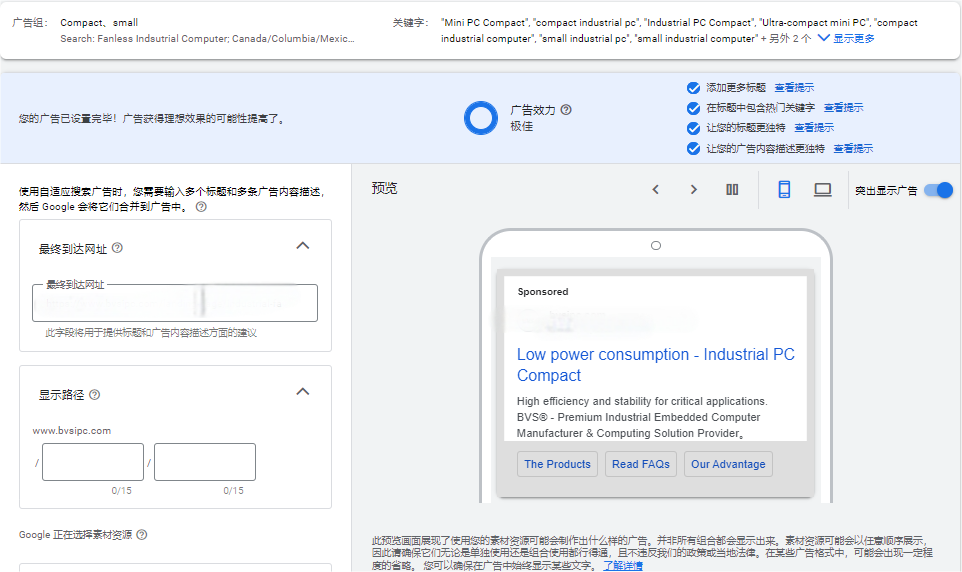962x572 pixels.
Task: Expand keywords list with 显示更多
Action: pos(846,38)
